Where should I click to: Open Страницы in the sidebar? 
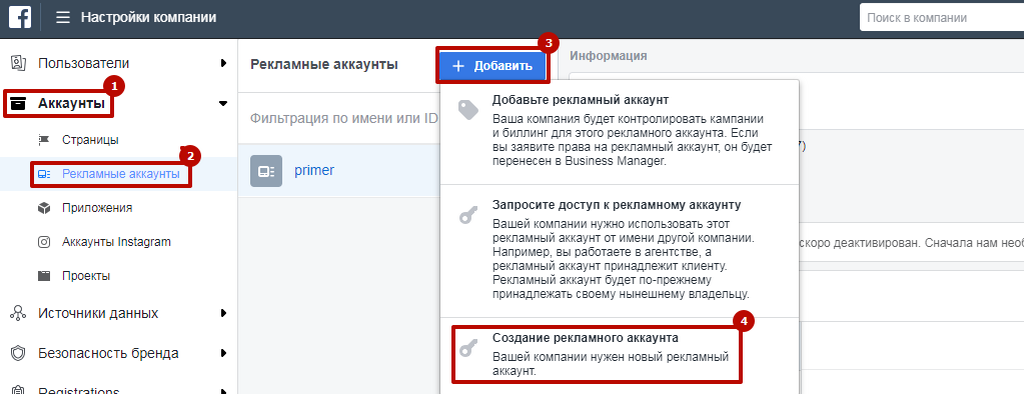(90, 140)
